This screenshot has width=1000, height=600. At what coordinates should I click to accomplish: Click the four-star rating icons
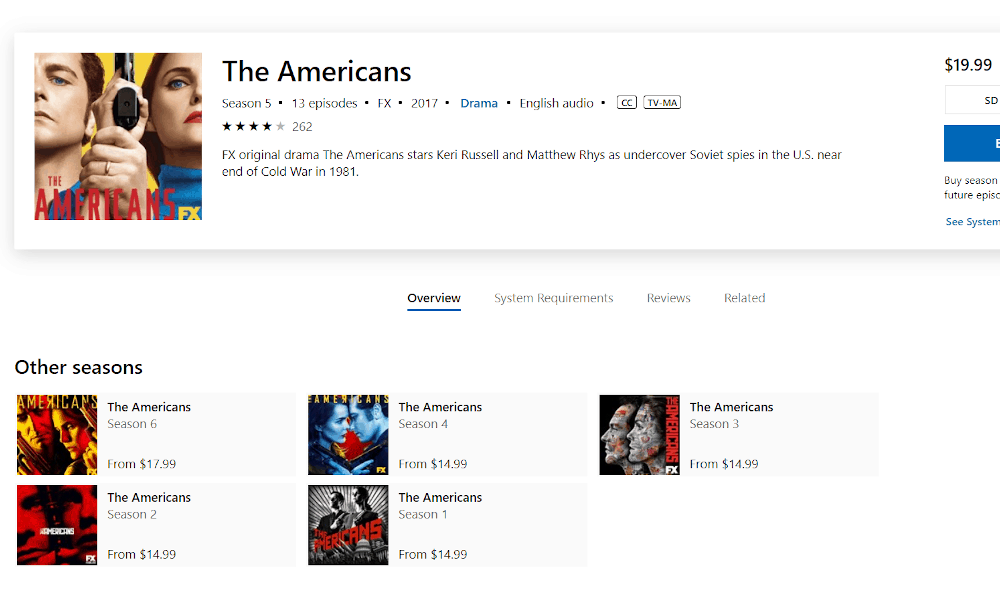click(x=253, y=126)
